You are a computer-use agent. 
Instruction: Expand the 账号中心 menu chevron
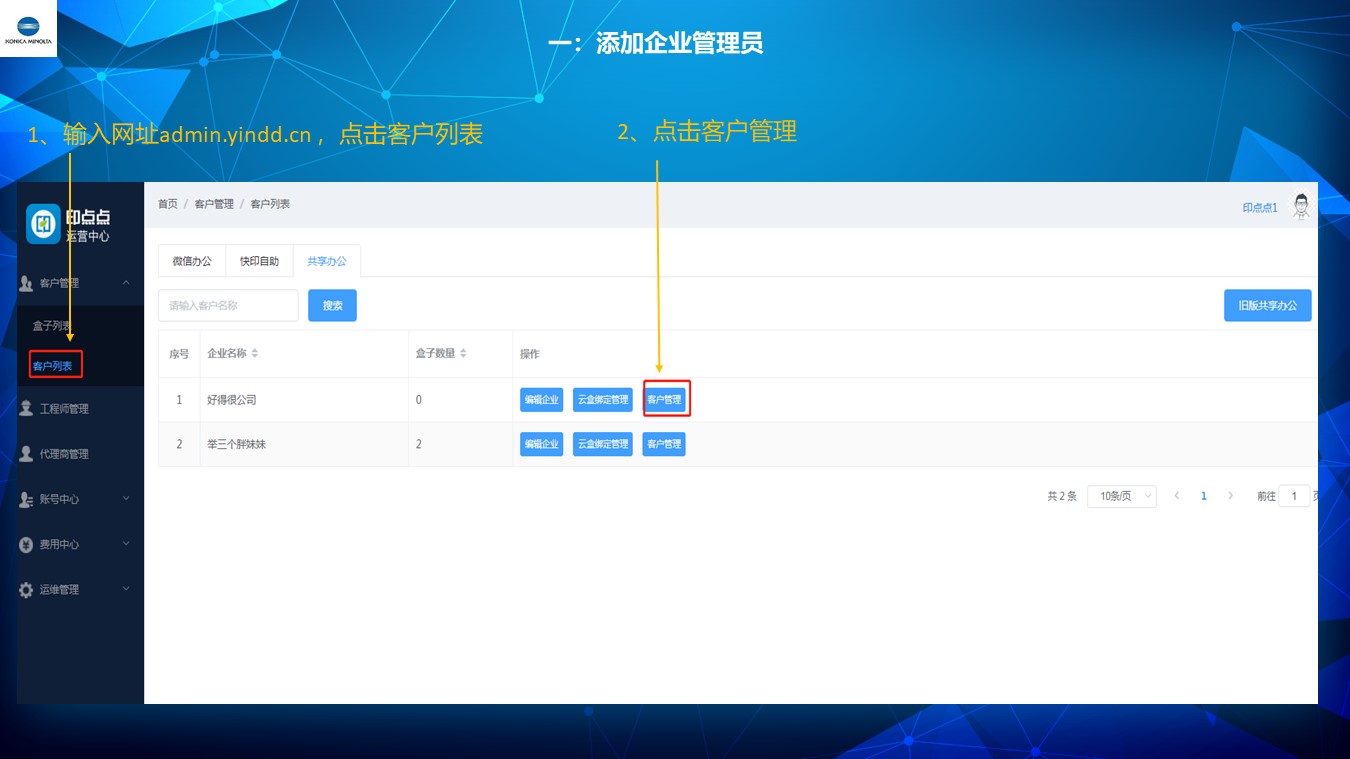pyautogui.click(x=126, y=498)
